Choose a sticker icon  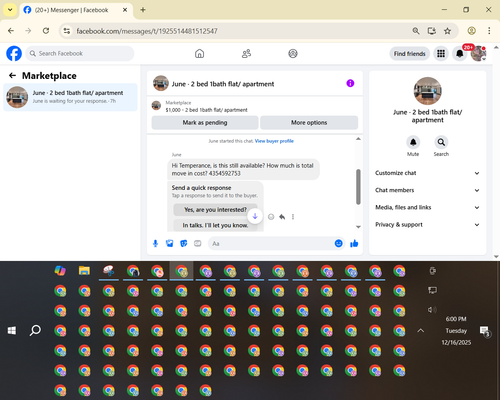tap(183, 244)
